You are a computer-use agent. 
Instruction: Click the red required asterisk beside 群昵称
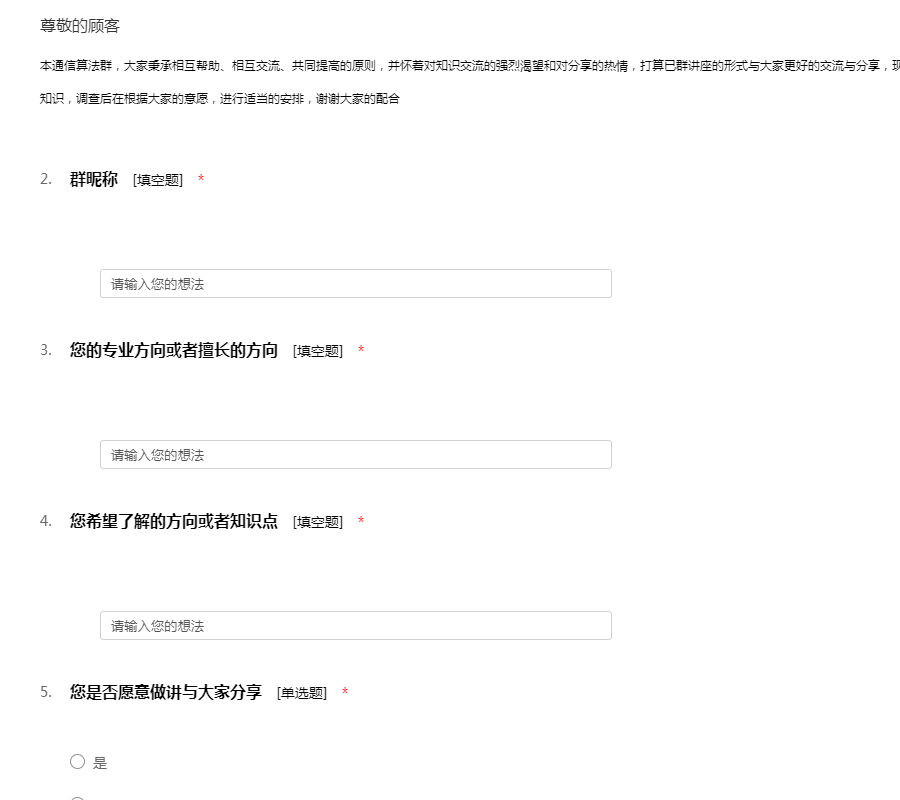pos(201,180)
